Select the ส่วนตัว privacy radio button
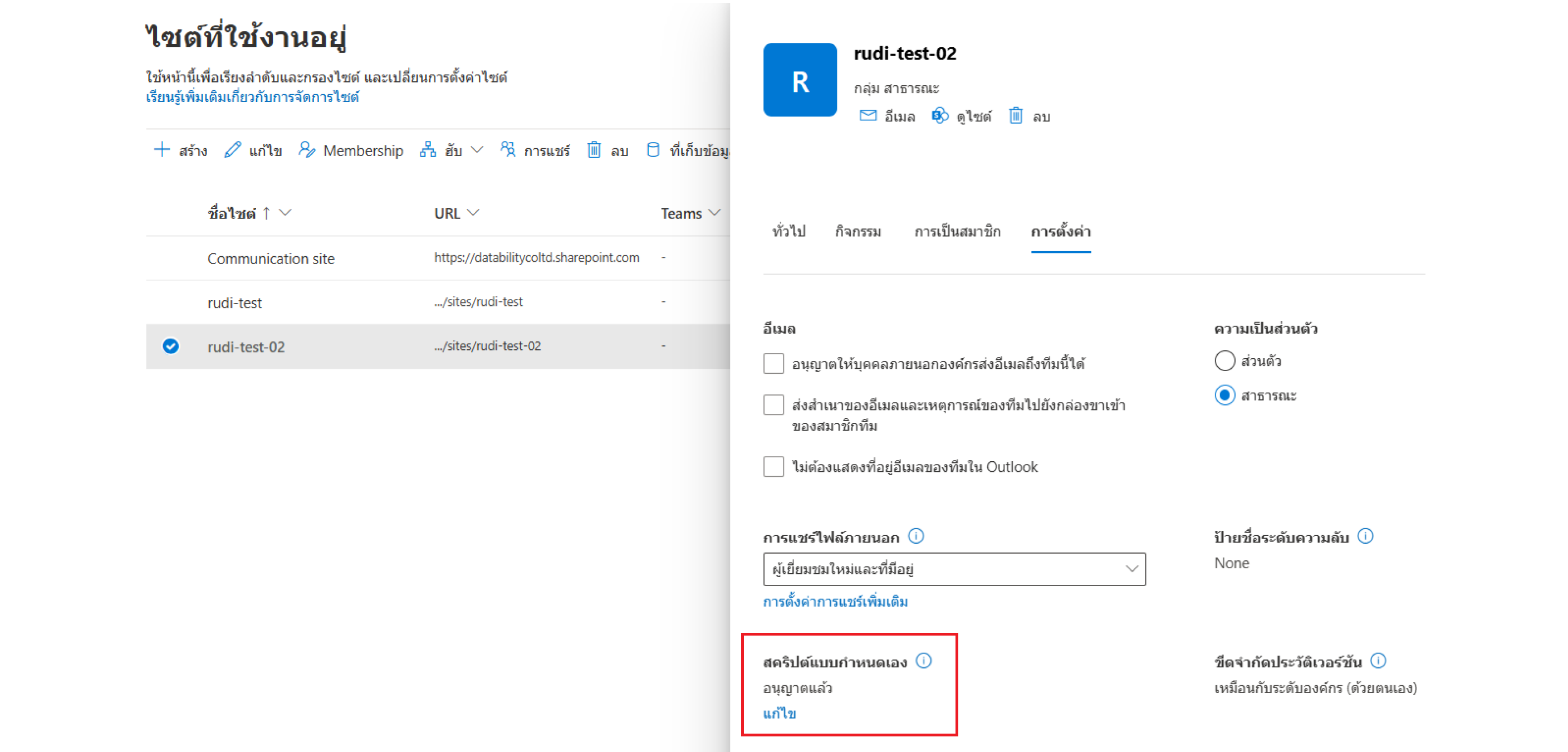 tap(1224, 360)
